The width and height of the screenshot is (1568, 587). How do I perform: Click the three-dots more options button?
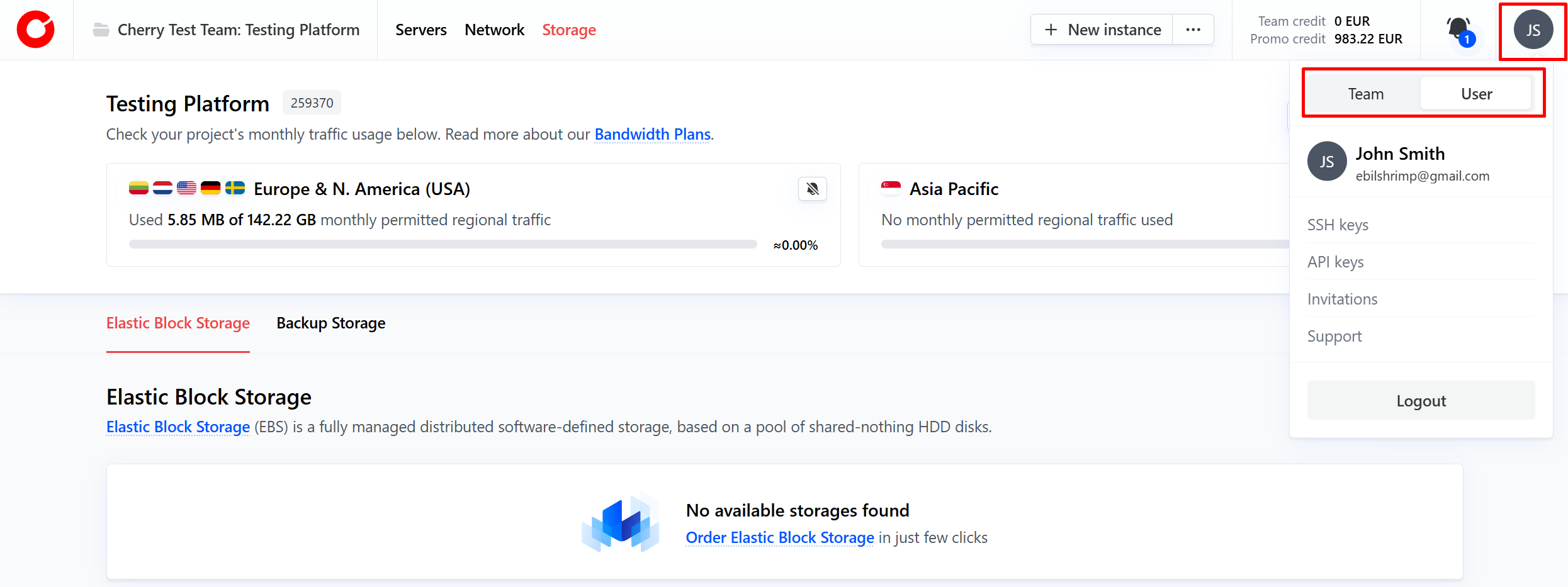pyautogui.click(x=1193, y=30)
